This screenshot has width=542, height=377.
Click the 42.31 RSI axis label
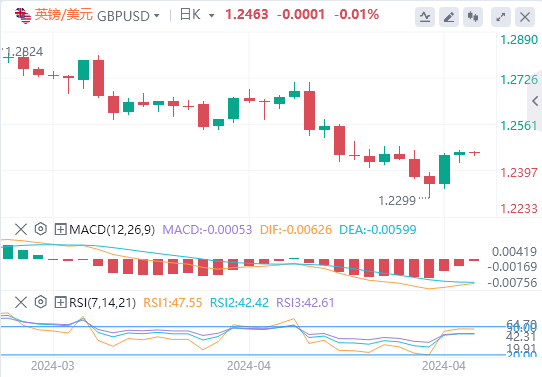point(521,337)
